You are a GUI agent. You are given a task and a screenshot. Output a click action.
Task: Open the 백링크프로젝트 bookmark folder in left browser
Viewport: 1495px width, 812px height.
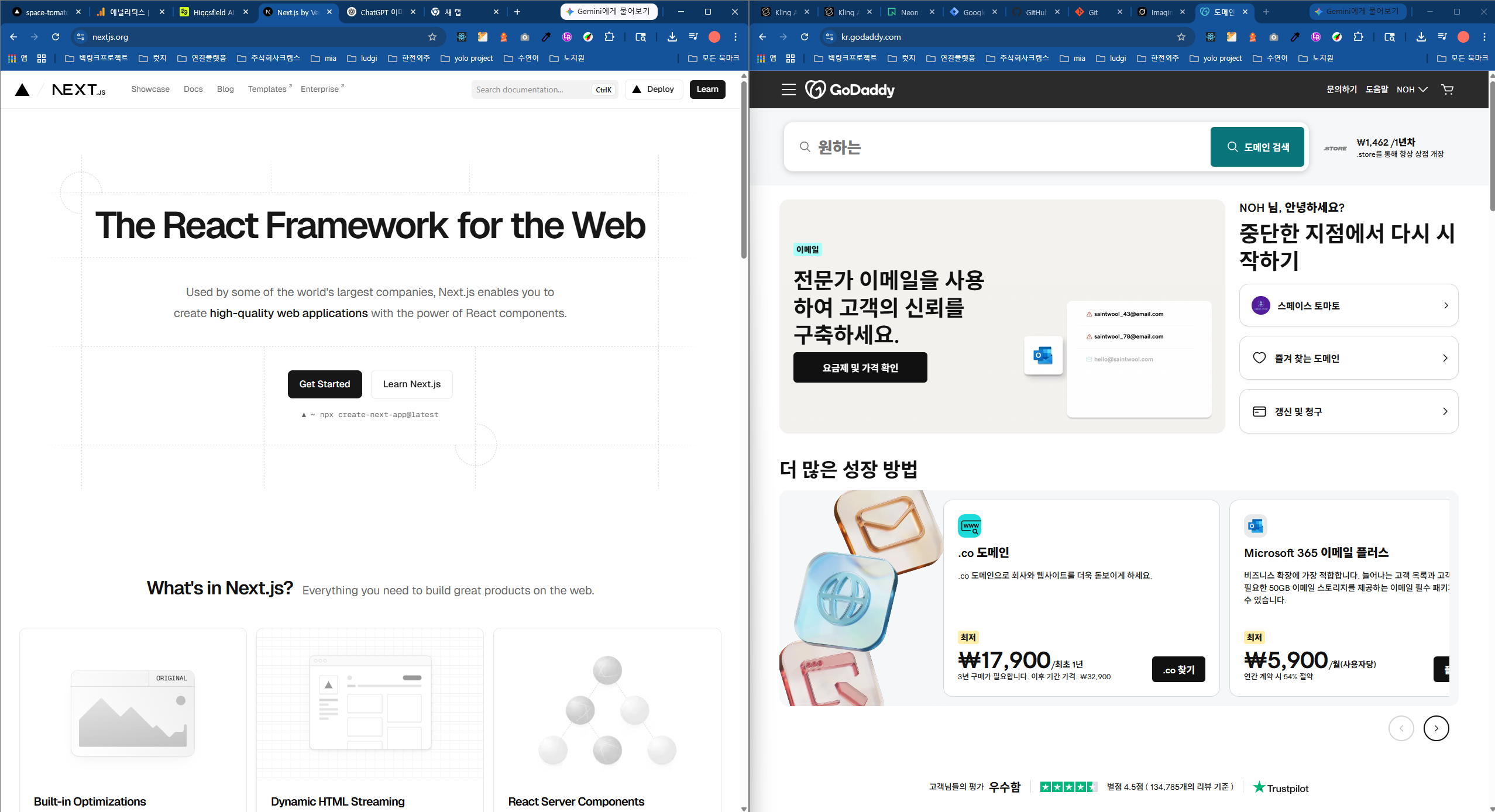pos(97,59)
